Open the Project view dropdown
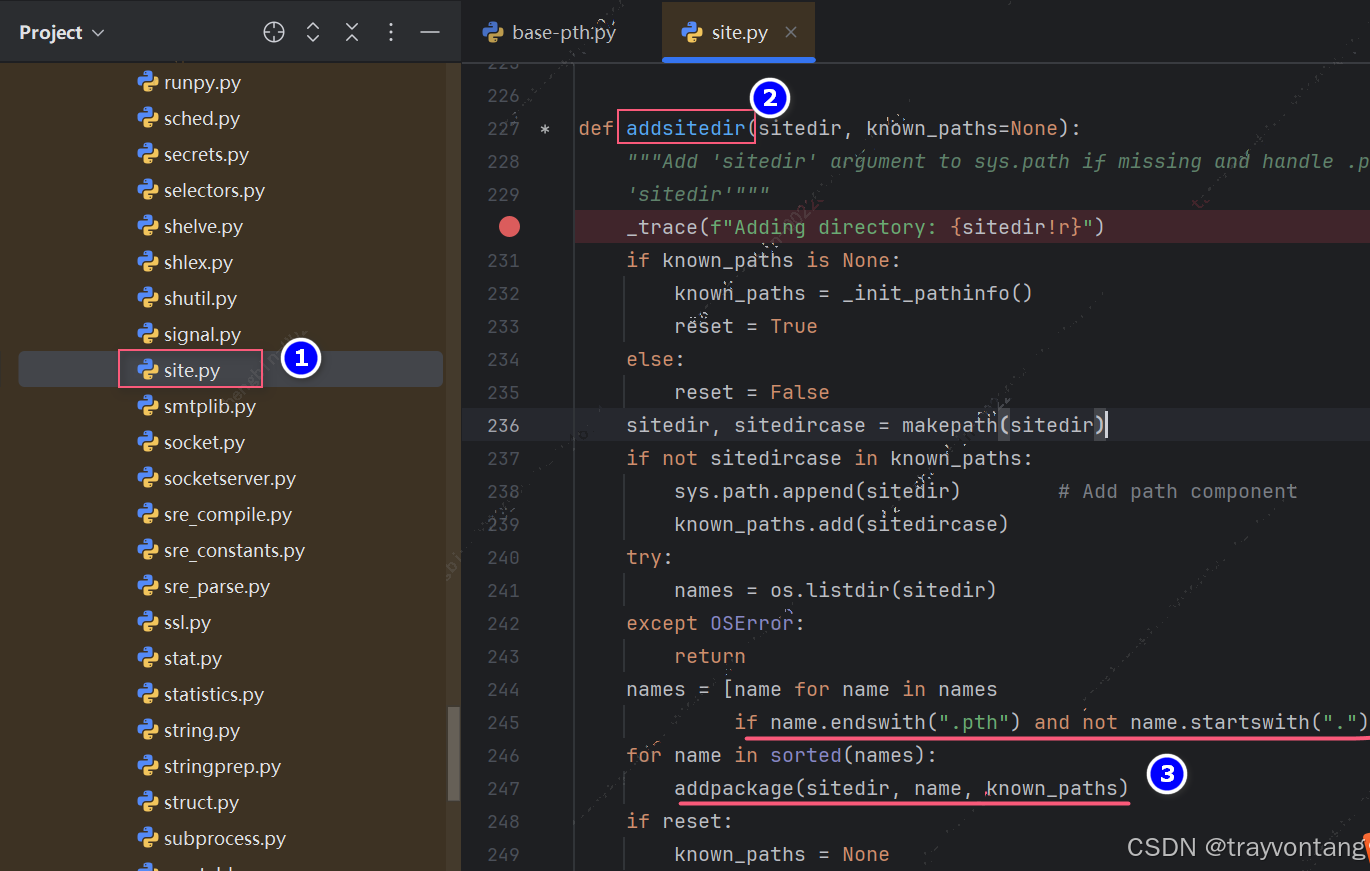The height and width of the screenshot is (871, 1370). tap(62, 32)
